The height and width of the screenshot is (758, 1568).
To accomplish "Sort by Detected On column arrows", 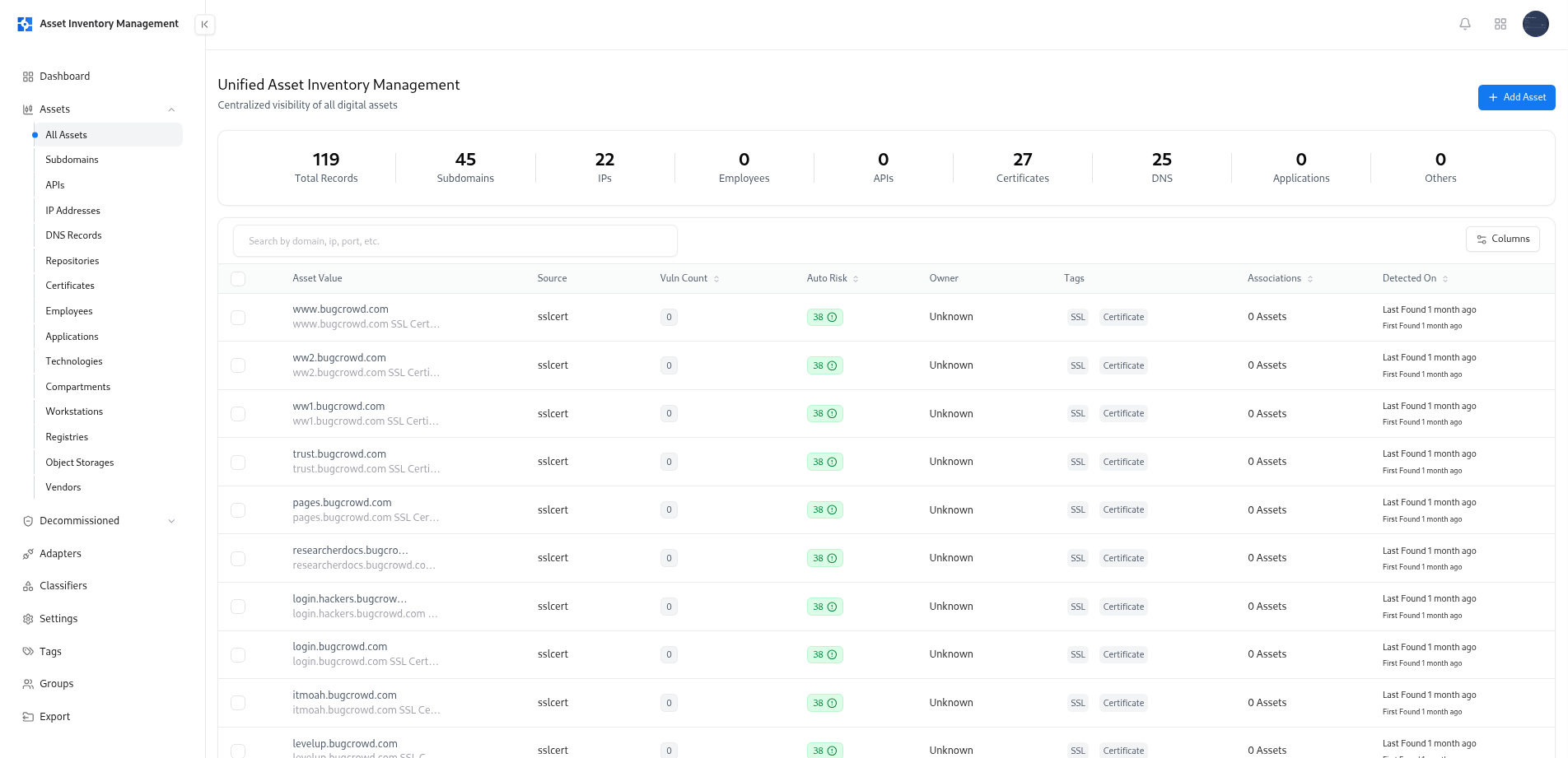I will pos(1445,279).
